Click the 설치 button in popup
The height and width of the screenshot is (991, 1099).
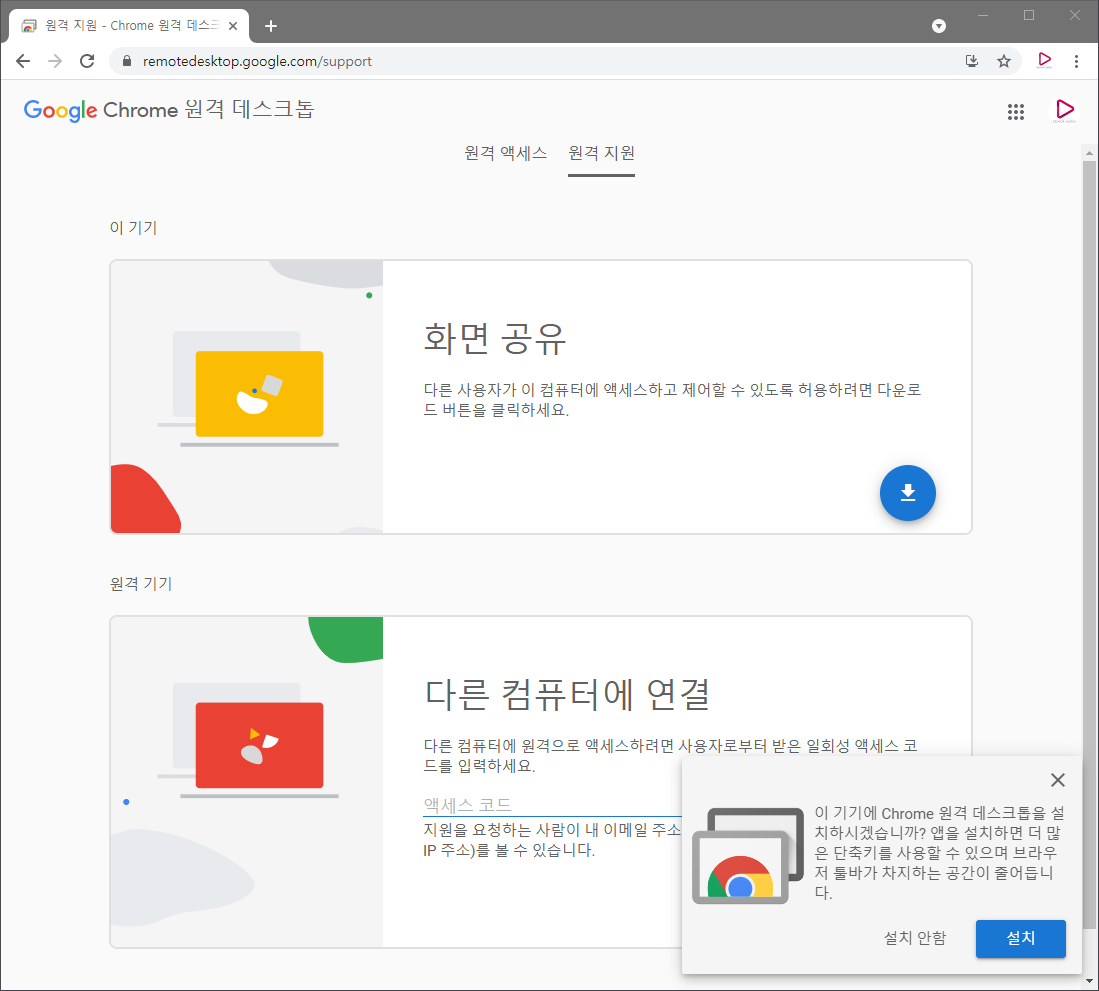[1020, 938]
